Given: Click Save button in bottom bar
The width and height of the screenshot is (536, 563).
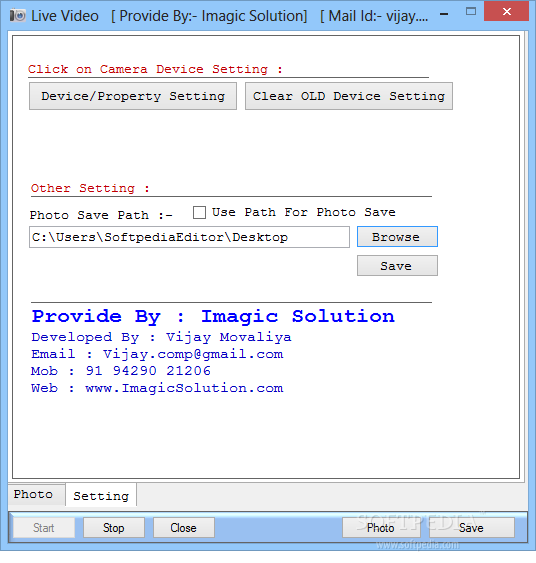Looking at the screenshot, I should tap(472, 528).
